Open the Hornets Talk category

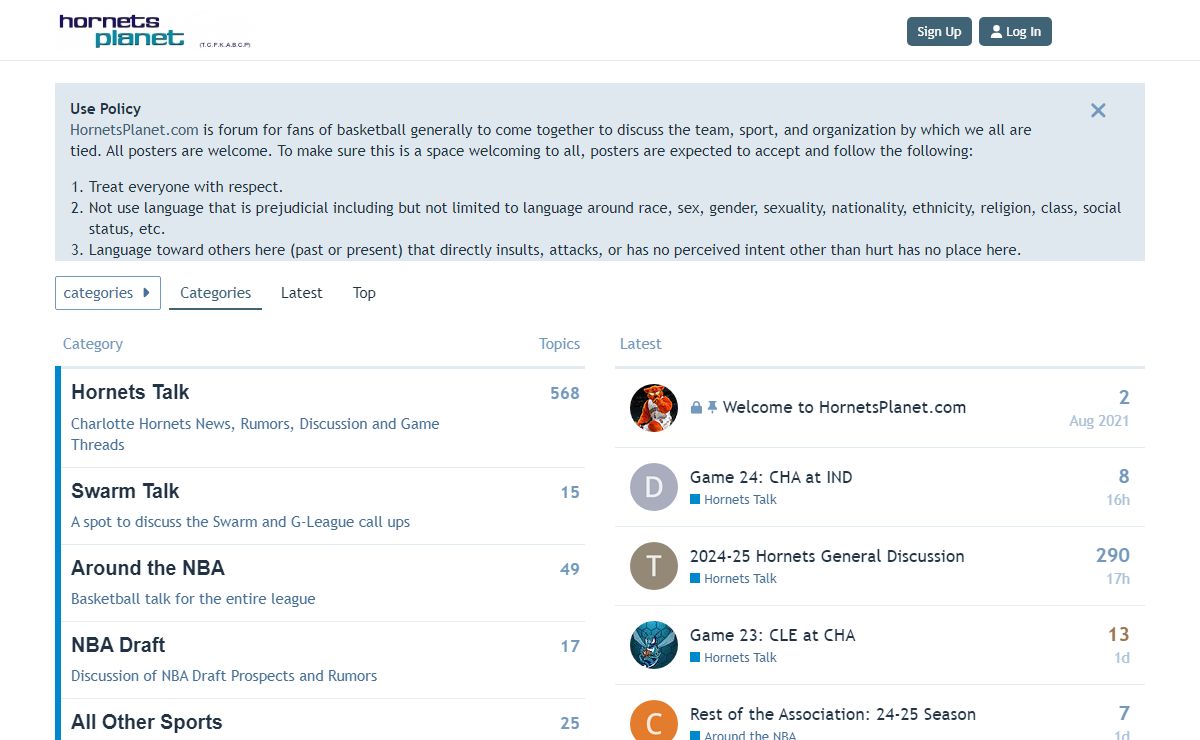[130, 392]
